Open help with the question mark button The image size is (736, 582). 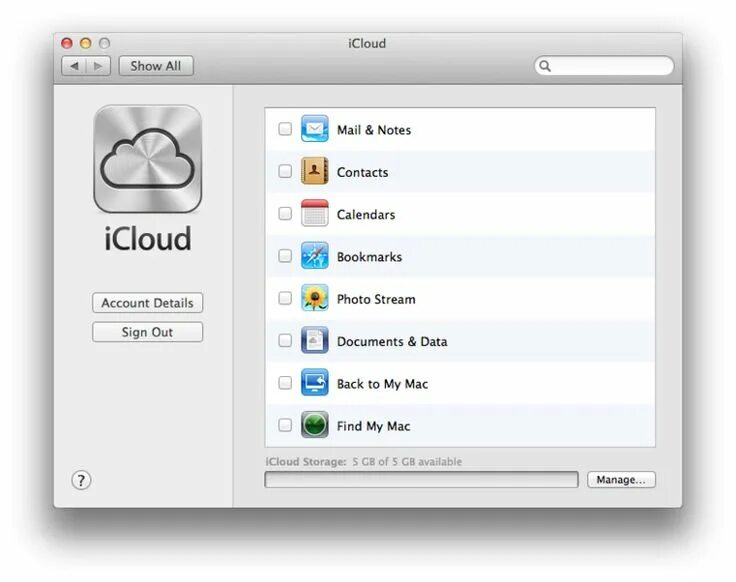click(x=81, y=480)
